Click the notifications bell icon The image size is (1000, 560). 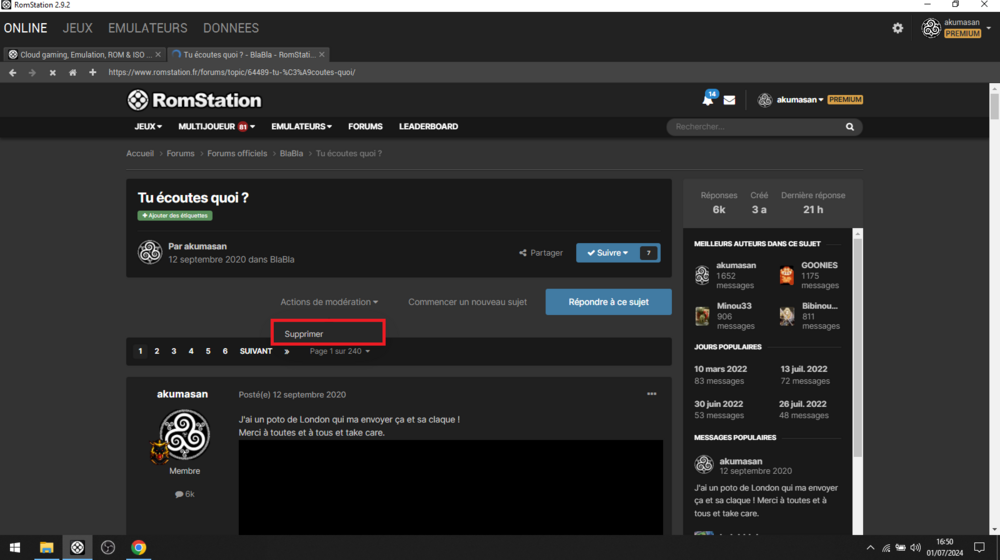click(708, 100)
